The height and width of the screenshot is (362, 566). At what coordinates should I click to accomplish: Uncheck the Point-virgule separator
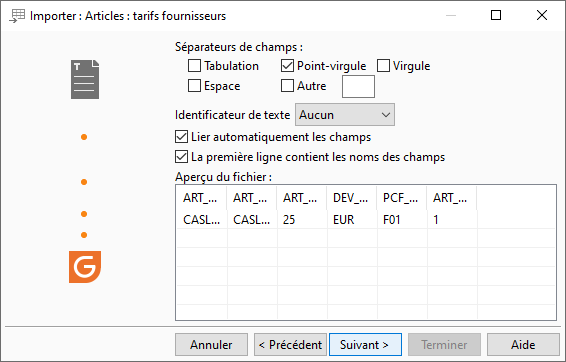pos(287,66)
